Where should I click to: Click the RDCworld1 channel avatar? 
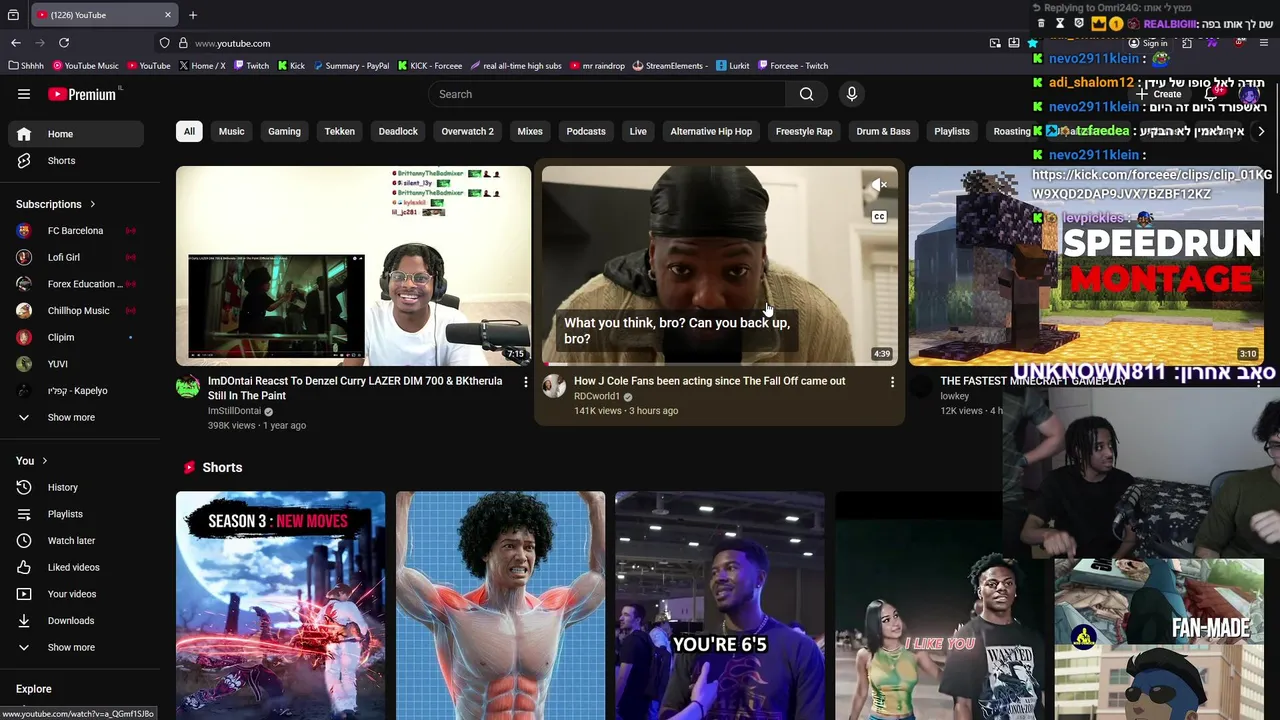click(x=554, y=386)
